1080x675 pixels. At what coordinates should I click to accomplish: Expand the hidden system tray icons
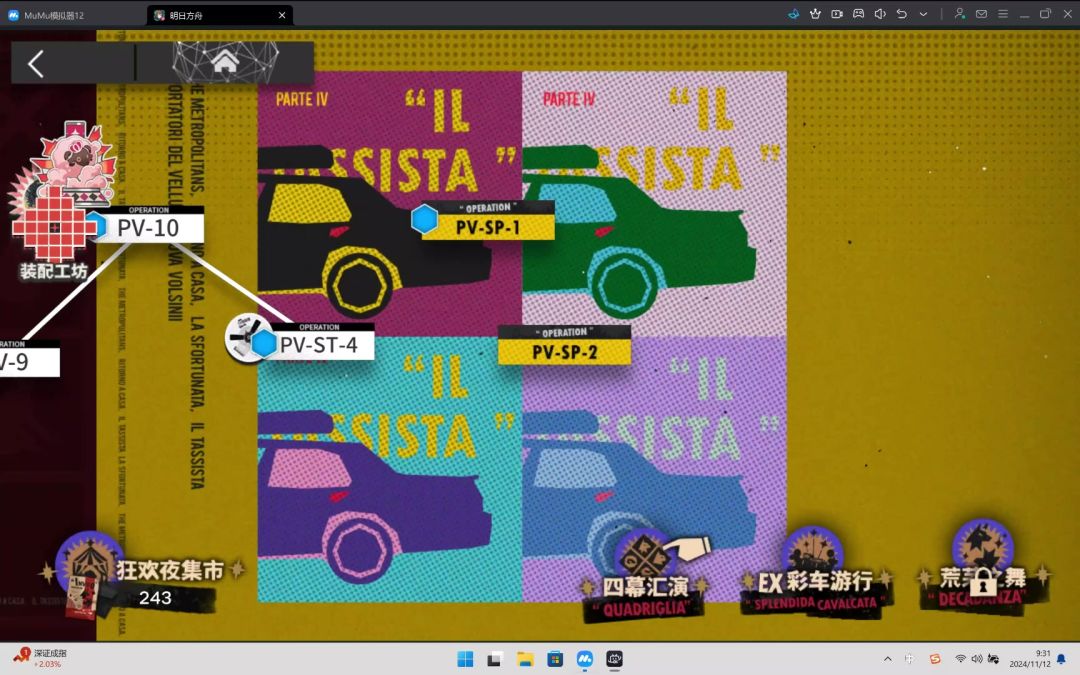pyautogui.click(x=887, y=659)
